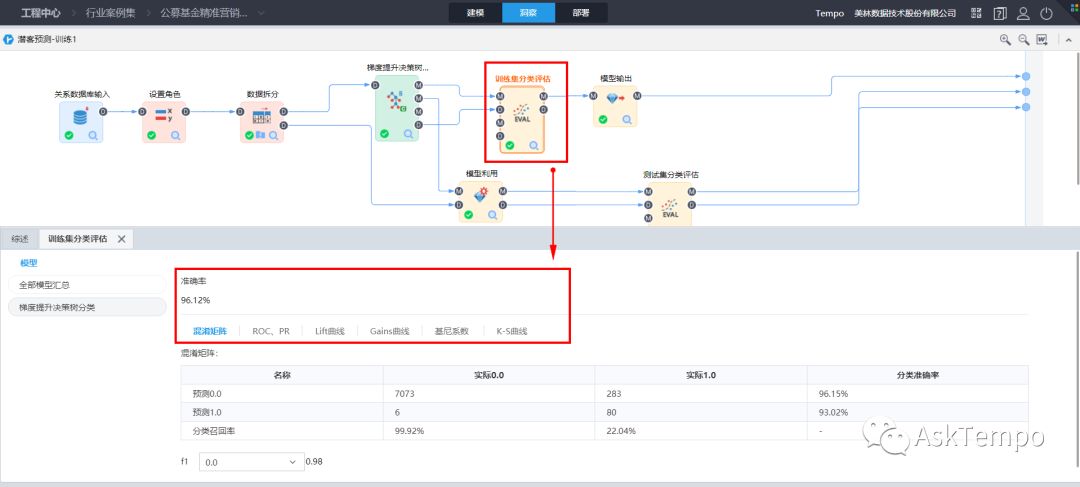Click the topmost canvas output endpoint circle
1080x487 pixels.
click(1026, 76)
